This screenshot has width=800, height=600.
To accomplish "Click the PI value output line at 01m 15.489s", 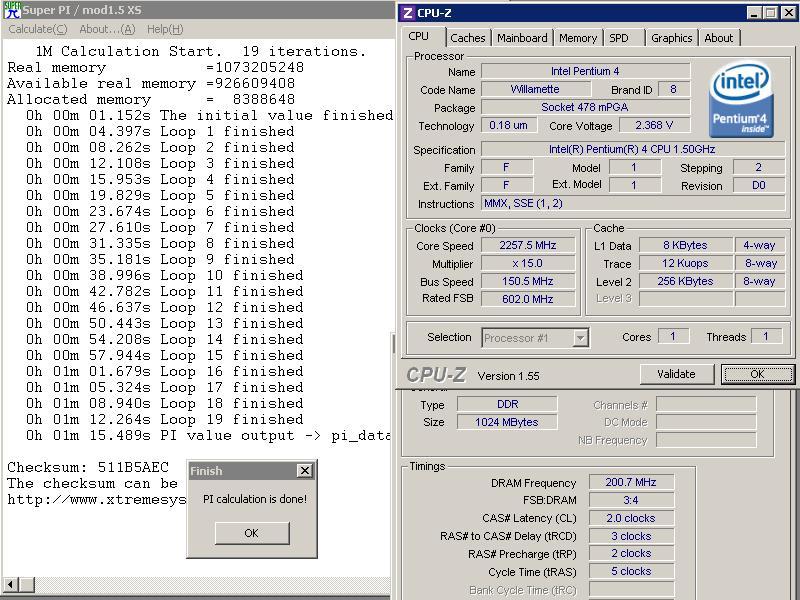I will tap(208, 436).
